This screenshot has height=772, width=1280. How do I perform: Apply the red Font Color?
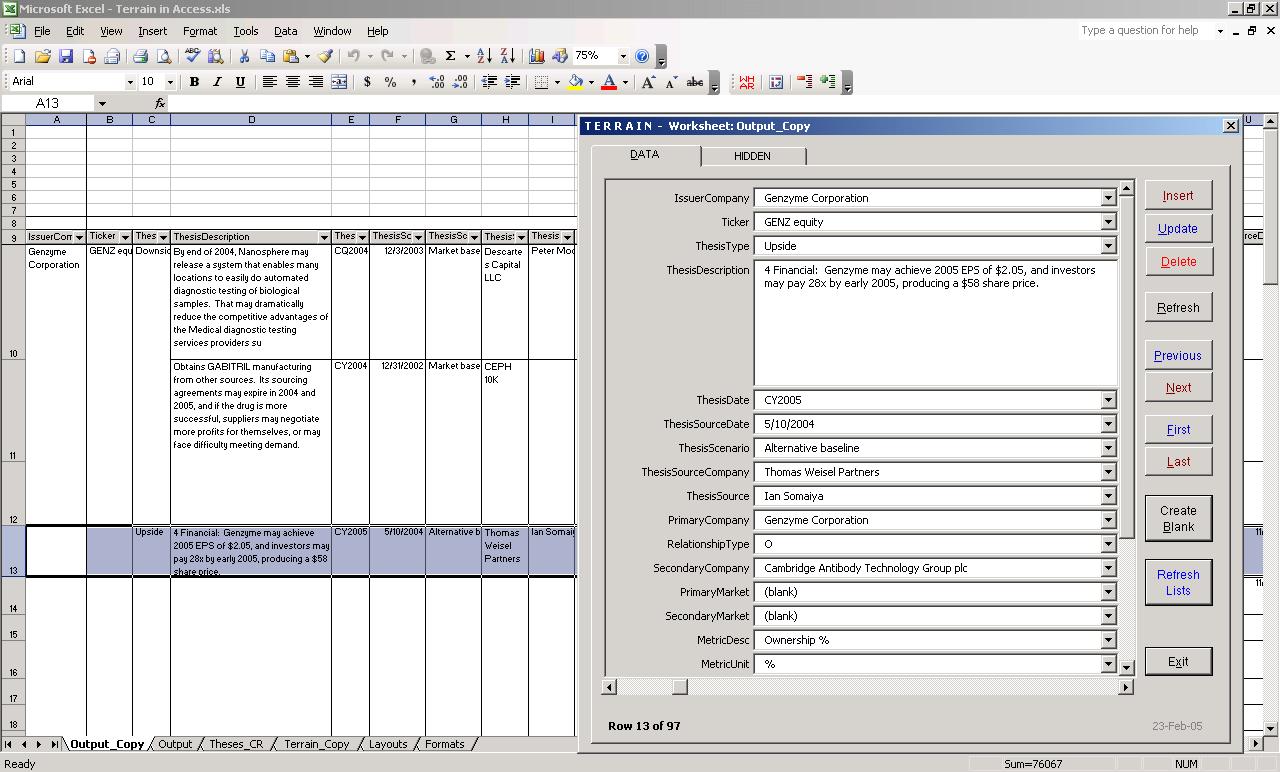coord(608,82)
